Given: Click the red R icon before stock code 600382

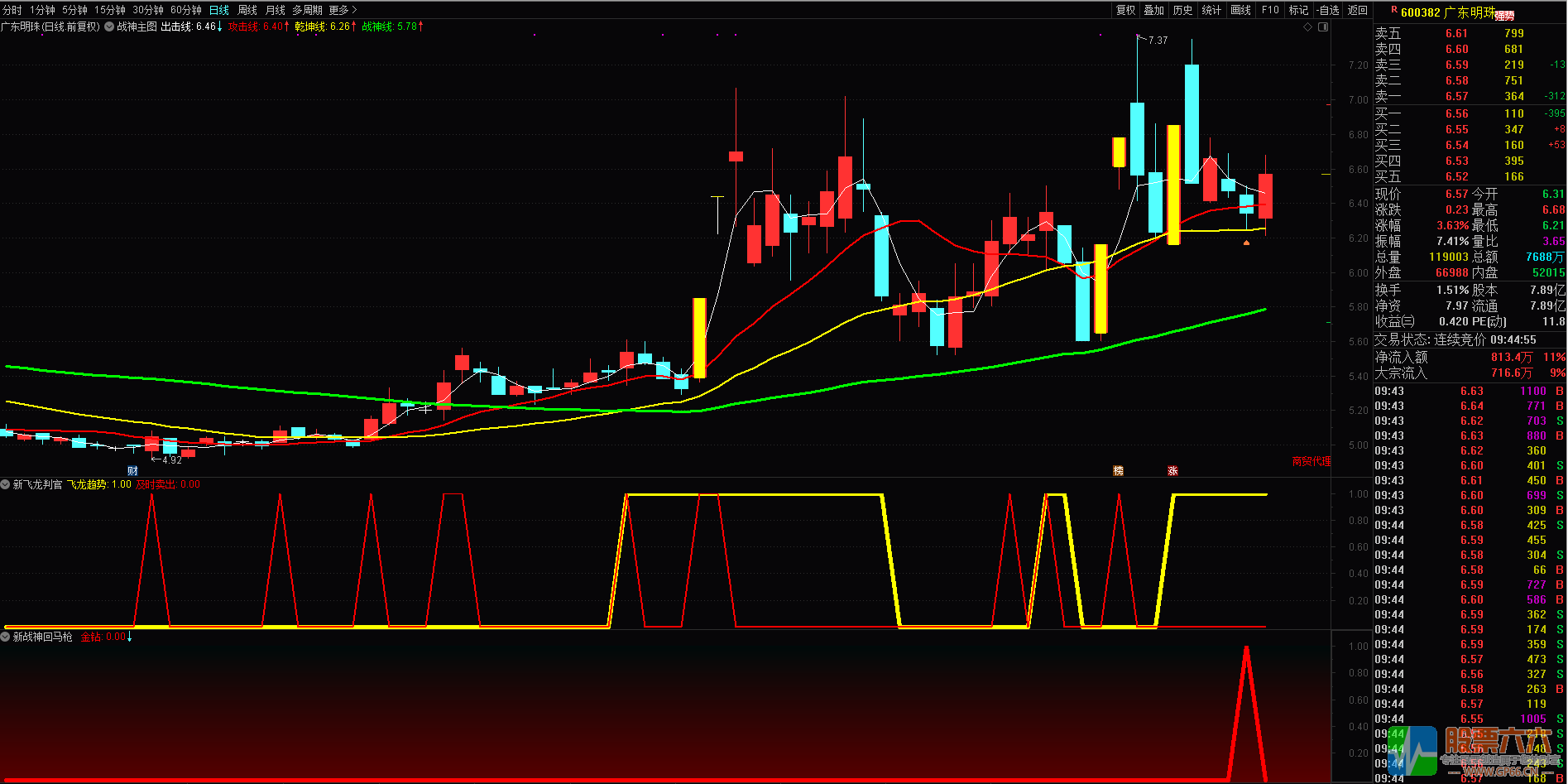Looking at the screenshot, I should point(1394,11).
